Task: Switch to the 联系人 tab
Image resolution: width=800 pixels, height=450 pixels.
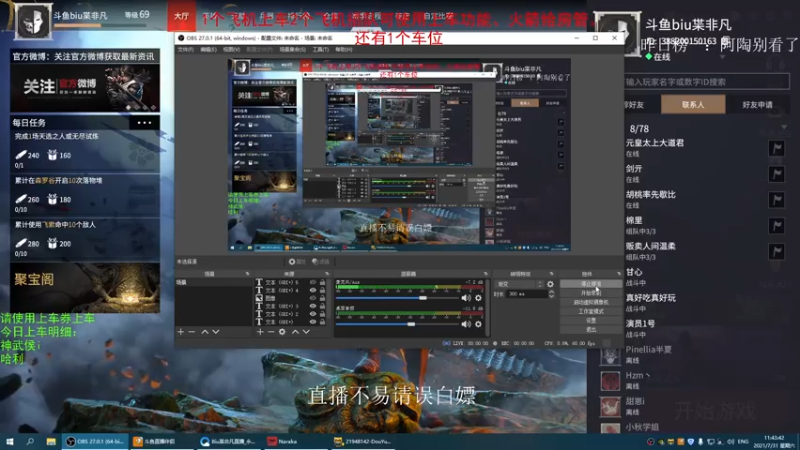Action: click(x=693, y=105)
